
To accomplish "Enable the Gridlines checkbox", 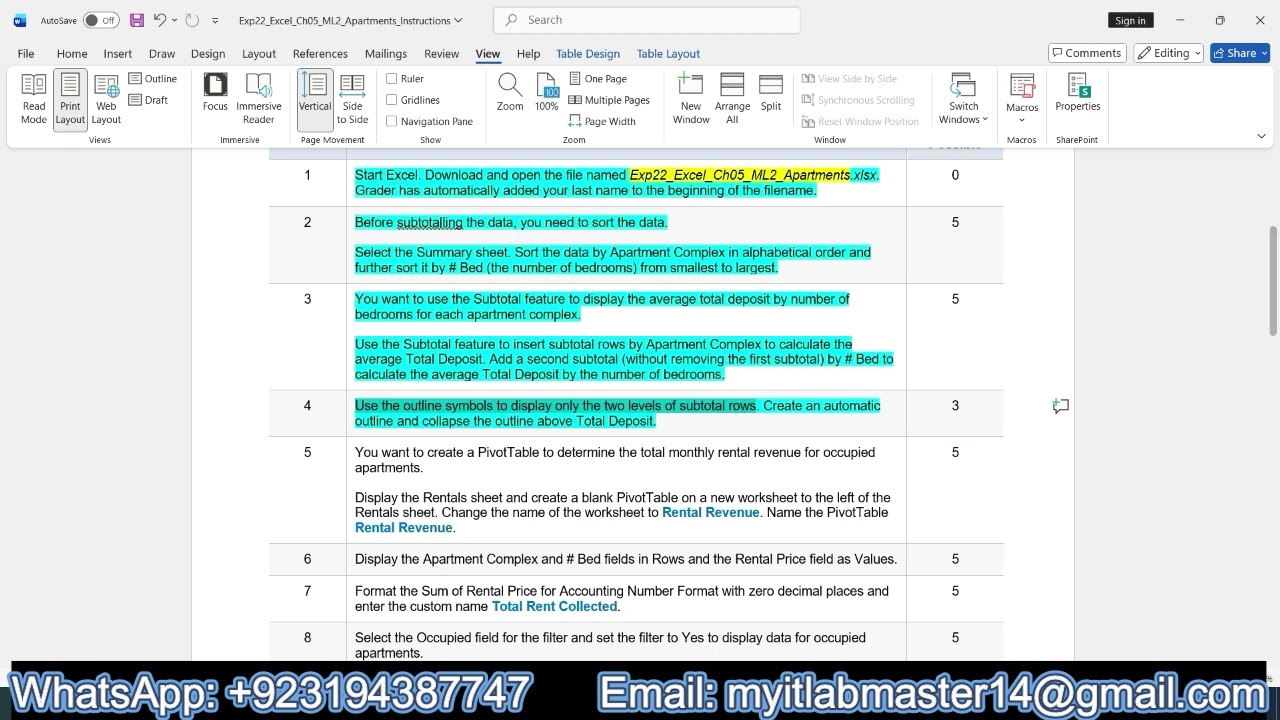I will coord(392,100).
